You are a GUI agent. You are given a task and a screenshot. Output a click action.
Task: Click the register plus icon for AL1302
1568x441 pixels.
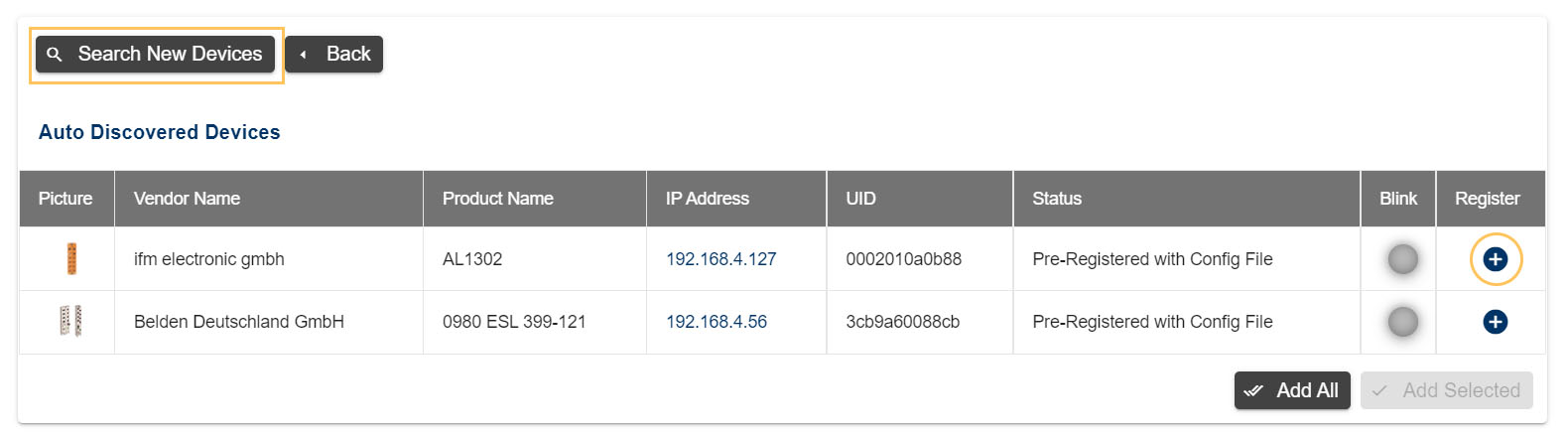(1495, 259)
